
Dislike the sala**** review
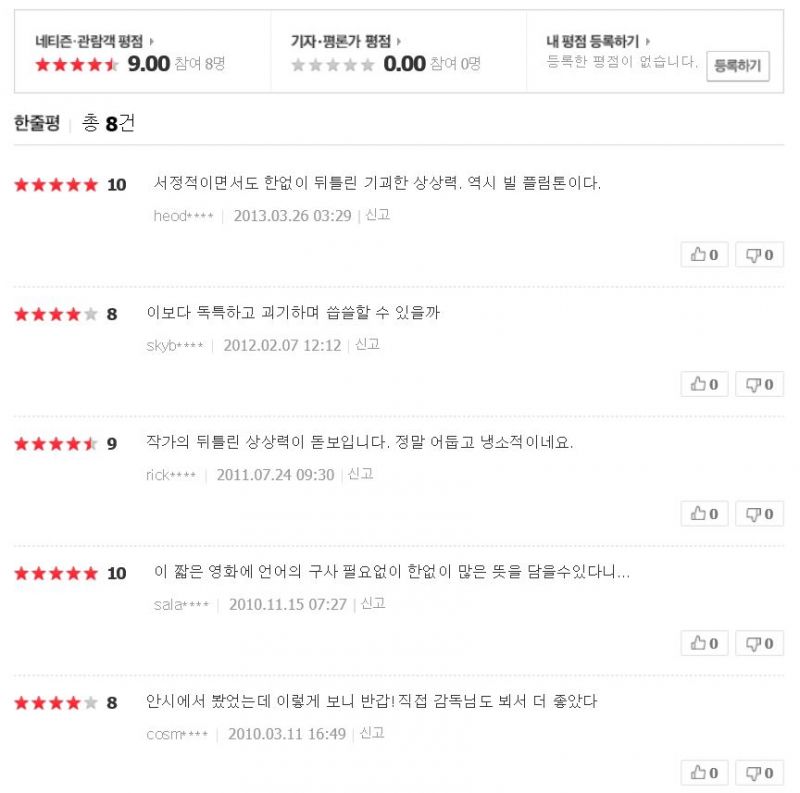point(759,643)
